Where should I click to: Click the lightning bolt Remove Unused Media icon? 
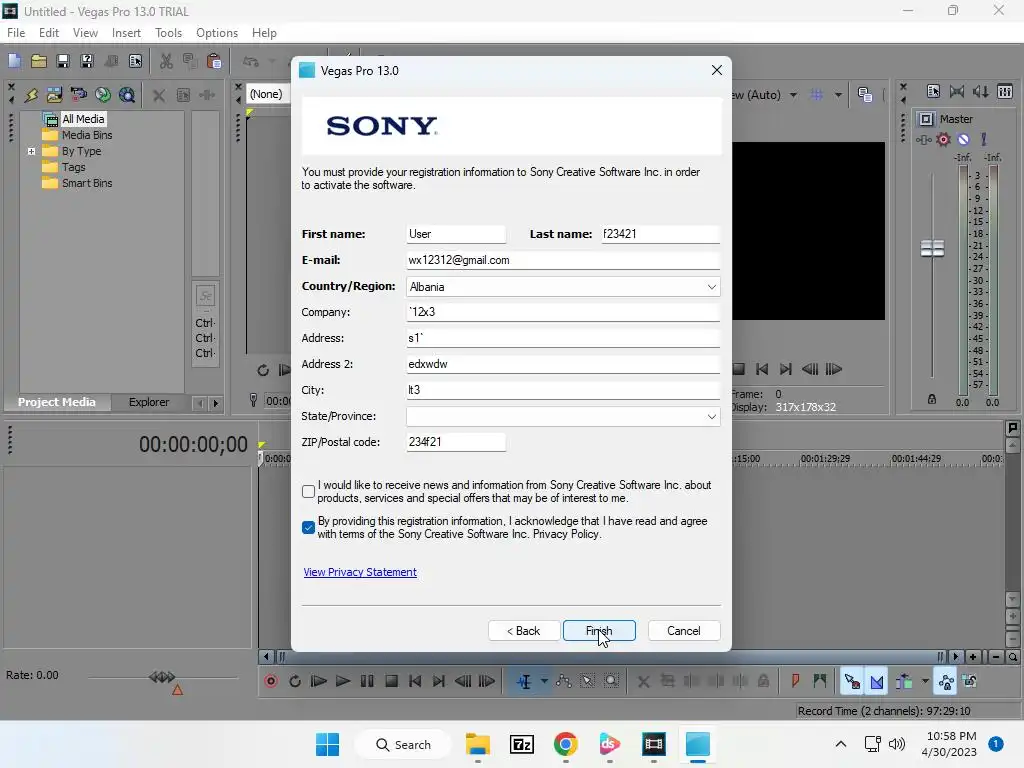point(31,95)
